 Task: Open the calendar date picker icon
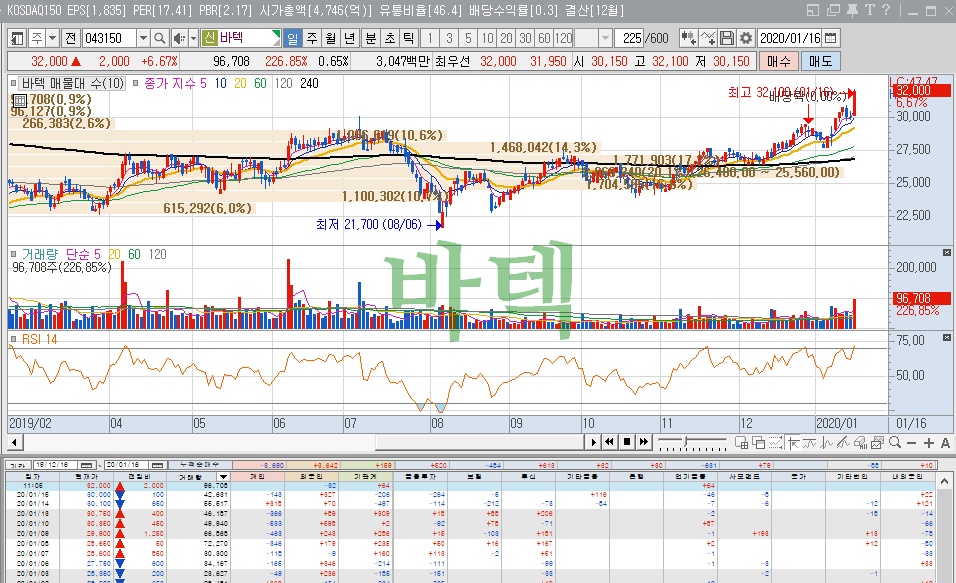pos(830,38)
